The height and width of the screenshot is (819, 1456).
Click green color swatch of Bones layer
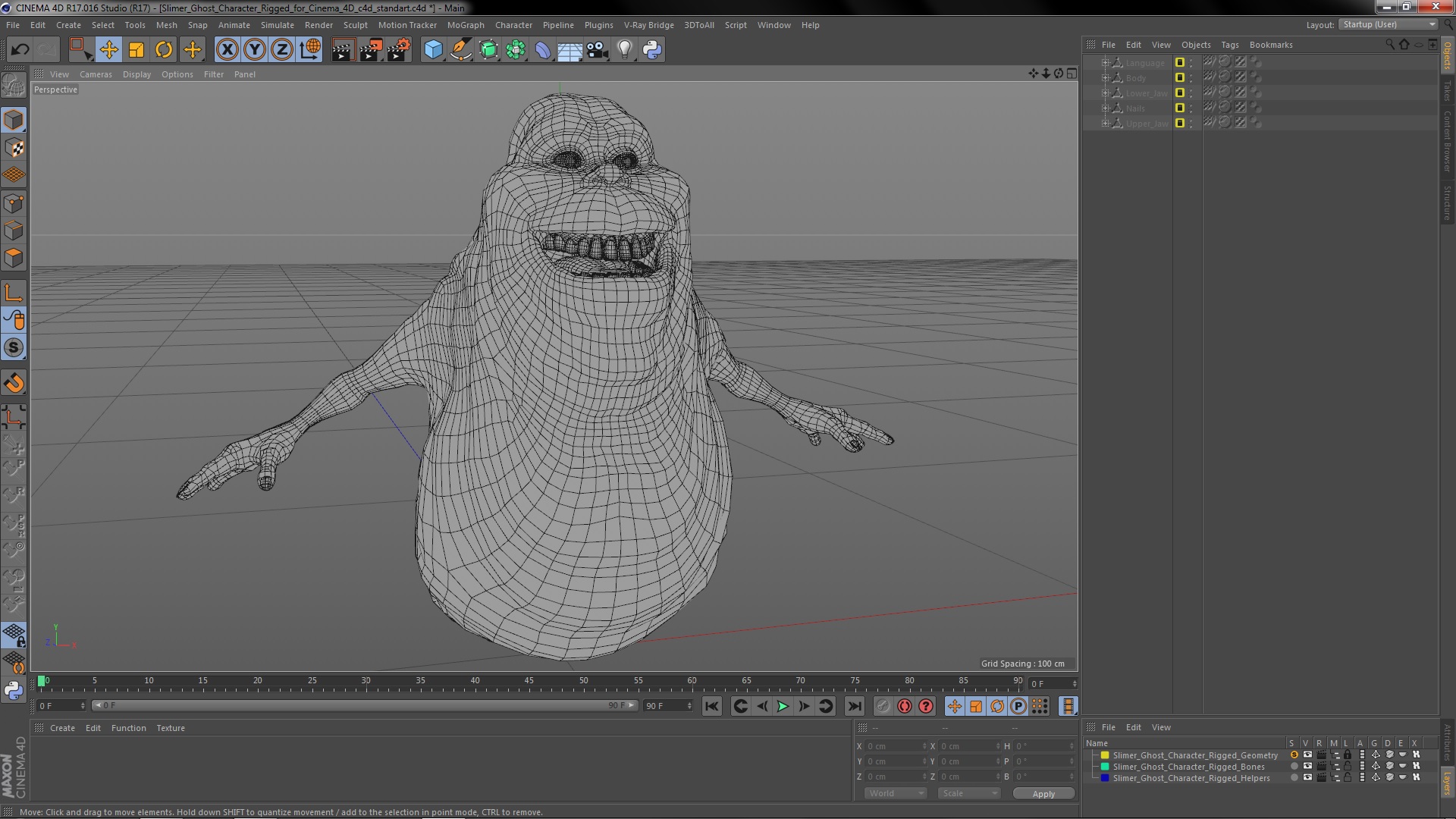click(x=1105, y=767)
